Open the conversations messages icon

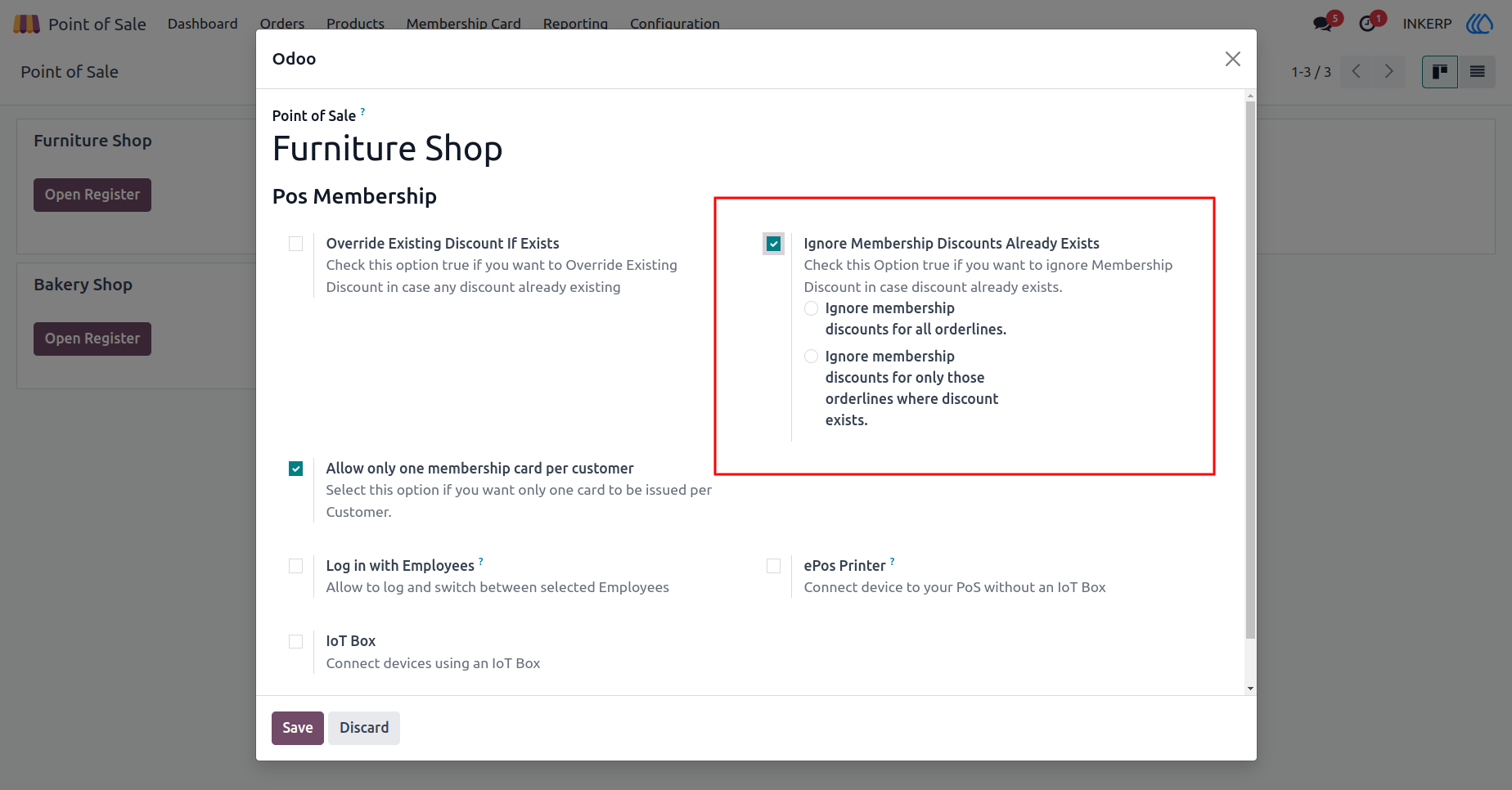point(1322,24)
